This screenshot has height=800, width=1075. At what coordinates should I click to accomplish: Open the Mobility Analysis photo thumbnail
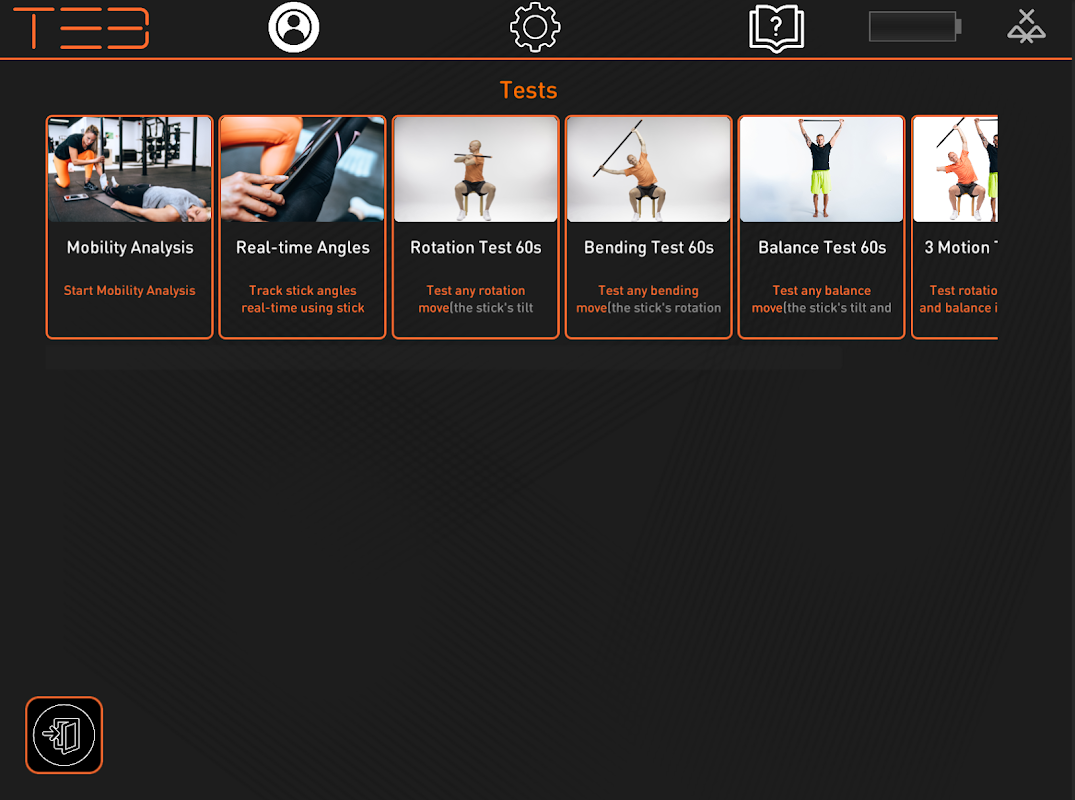point(130,169)
